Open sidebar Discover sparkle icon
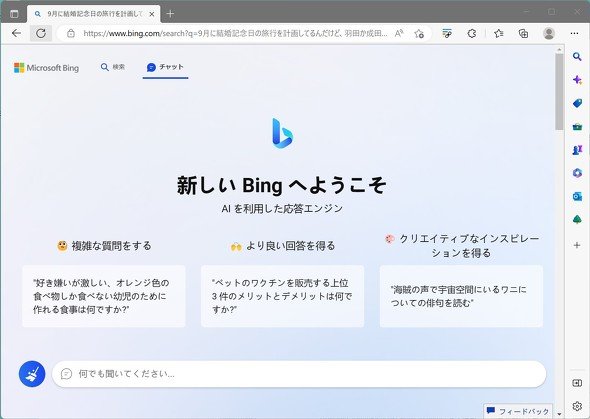This screenshot has width=590, height=419. coord(577,80)
